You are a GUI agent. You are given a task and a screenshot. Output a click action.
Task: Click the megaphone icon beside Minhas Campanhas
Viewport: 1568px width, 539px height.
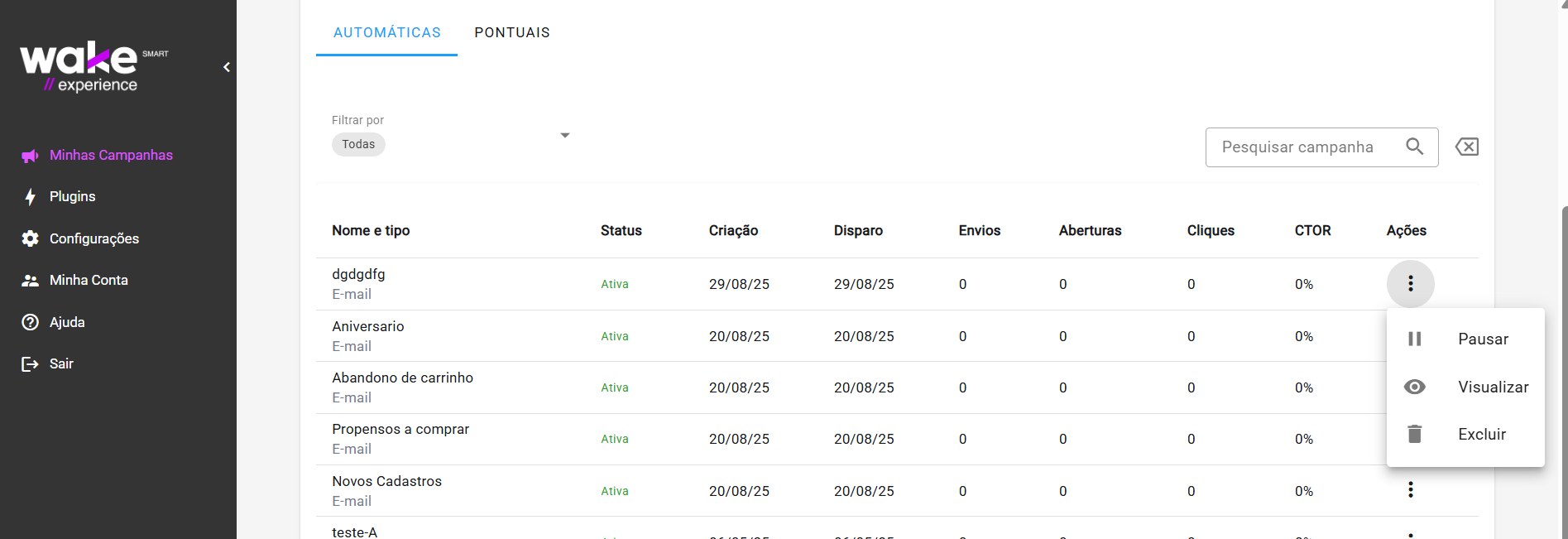coord(31,156)
